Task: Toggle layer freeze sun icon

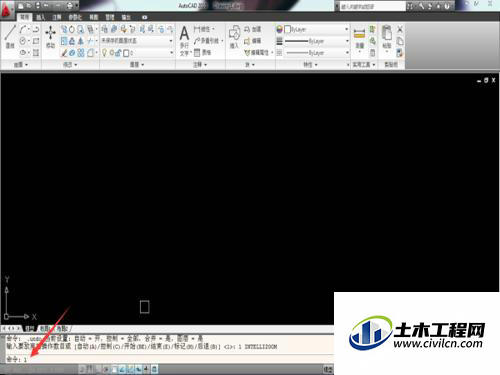Action: [112, 53]
